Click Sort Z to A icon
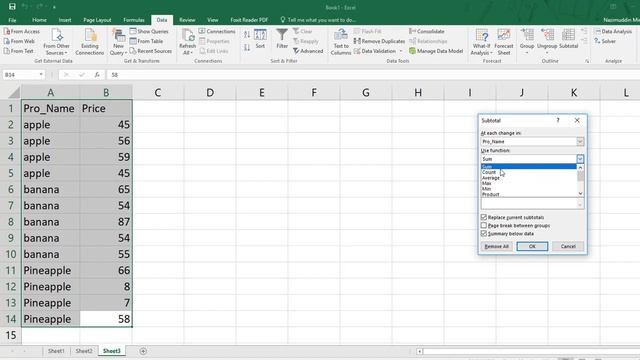640x360 pixels. [x=247, y=48]
